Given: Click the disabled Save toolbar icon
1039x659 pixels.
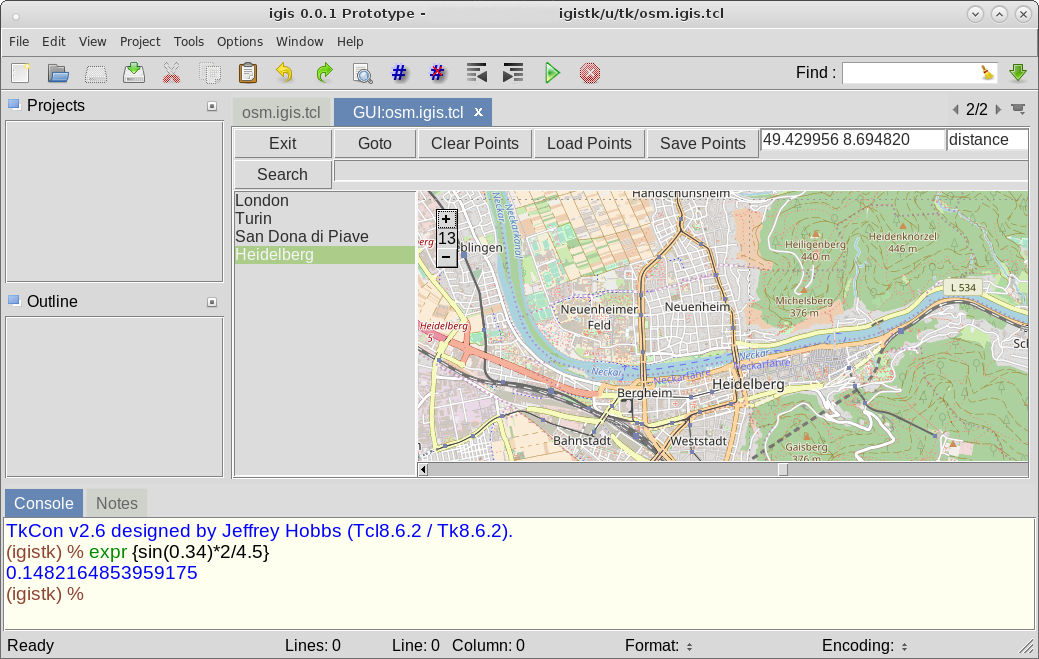Looking at the screenshot, I should tap(96, 73).
